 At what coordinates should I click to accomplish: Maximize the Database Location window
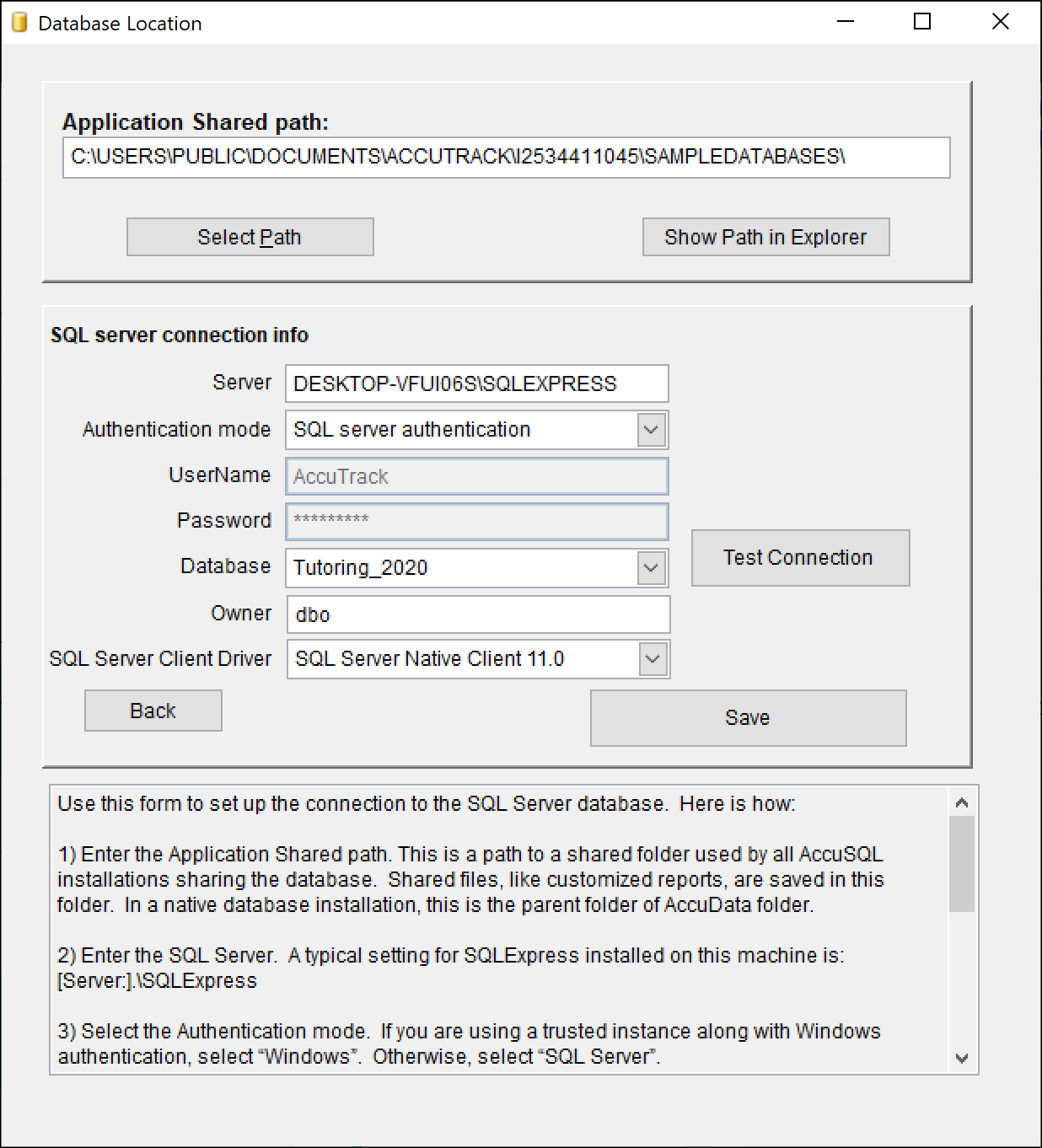pyautogui.click(x=922, y=22)
